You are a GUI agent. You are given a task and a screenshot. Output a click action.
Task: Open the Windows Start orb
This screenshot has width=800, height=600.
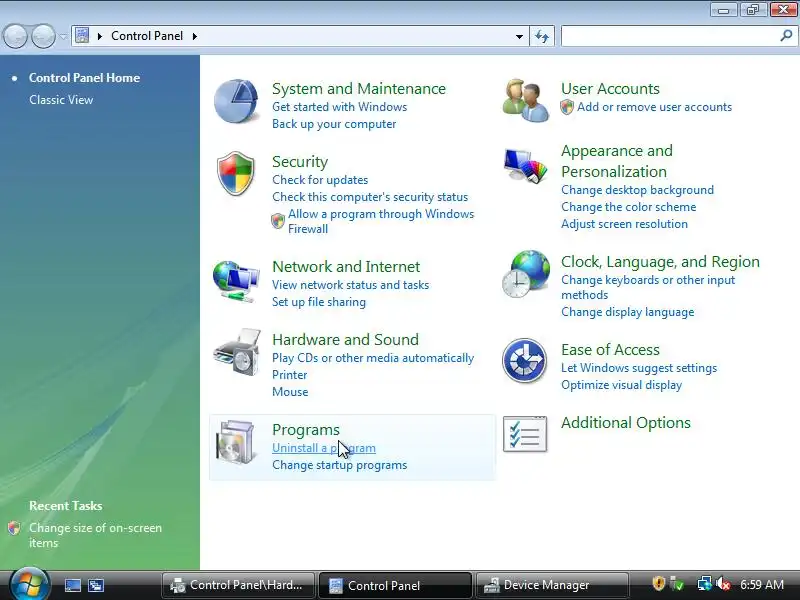[30, 584]
